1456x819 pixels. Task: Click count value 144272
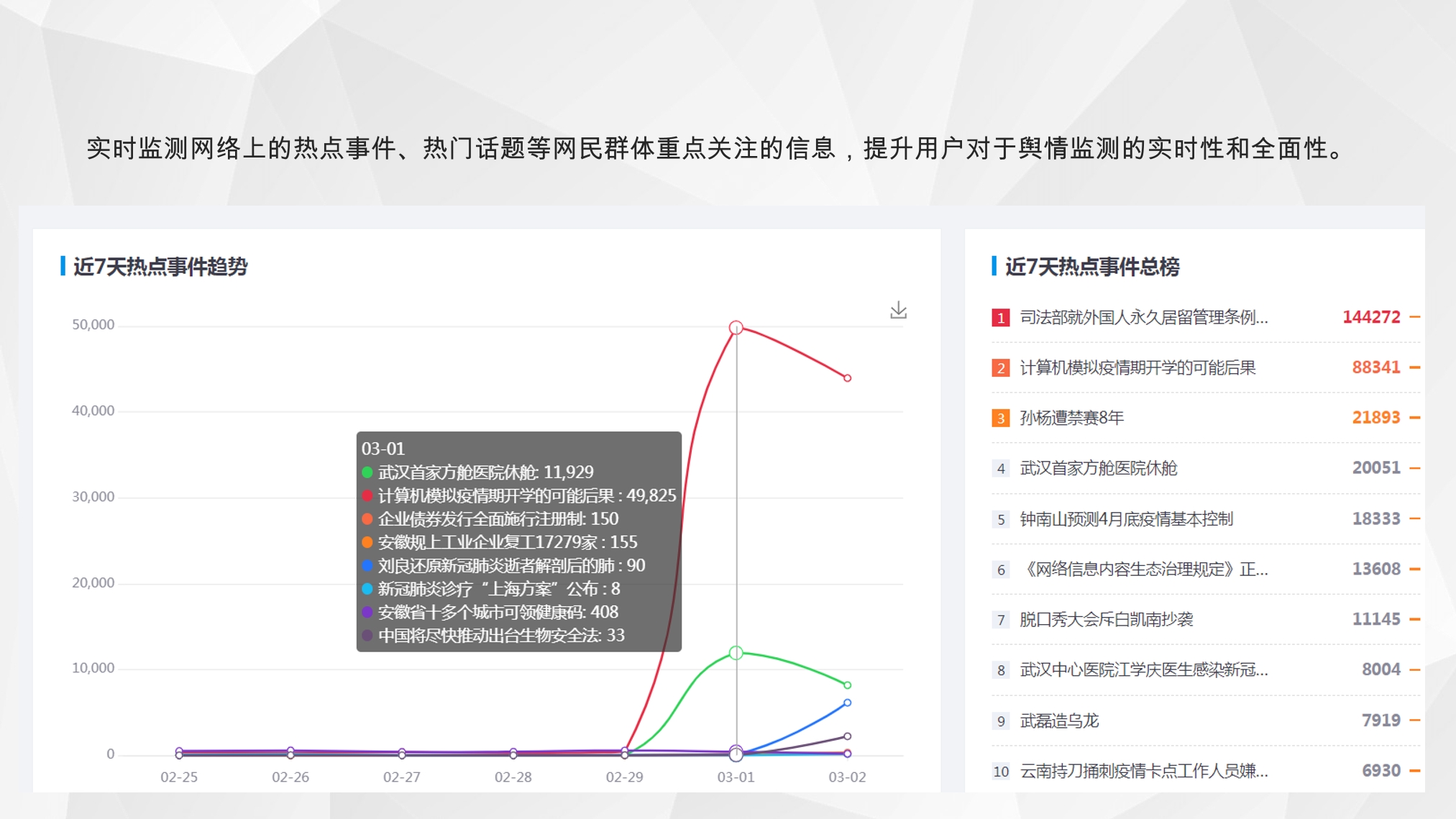[1371, 317]
